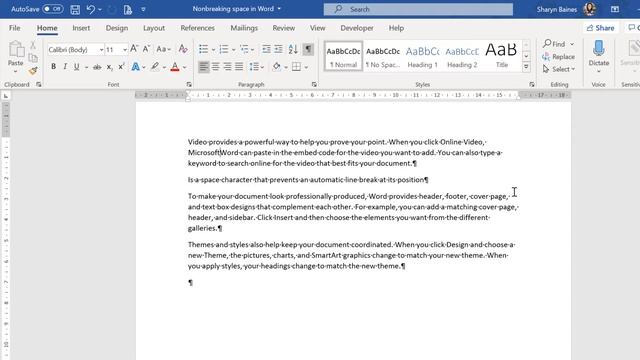Open the font size dropdown
Screen dimensions: 640x360
click(x=124, y=50)
